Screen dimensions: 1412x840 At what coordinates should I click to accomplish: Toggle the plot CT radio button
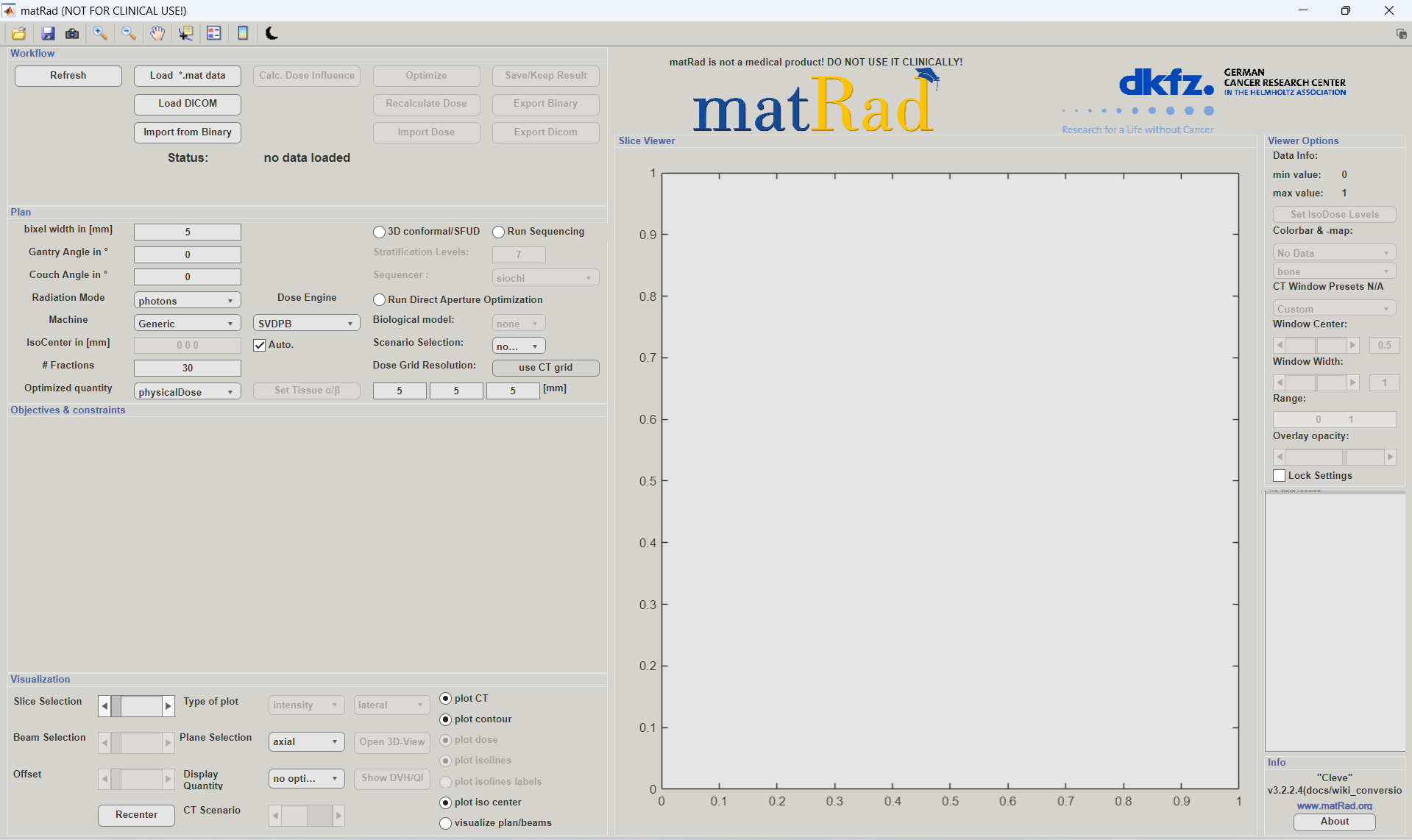coord(446,699)
